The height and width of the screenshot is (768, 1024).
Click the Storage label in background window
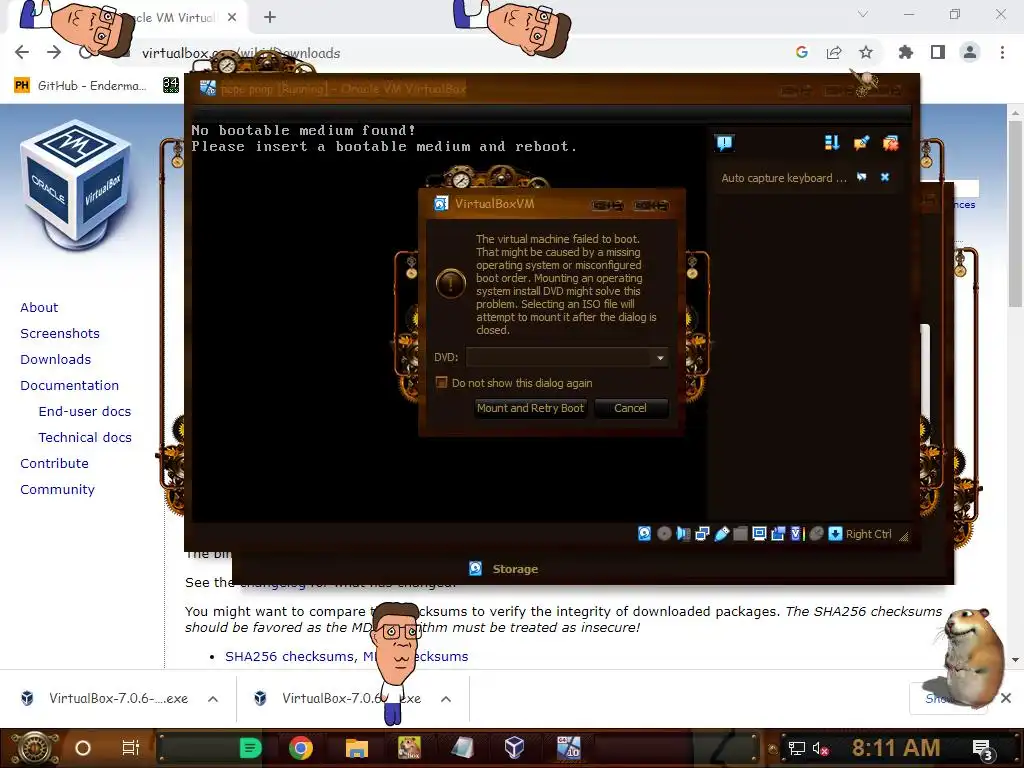515,569
